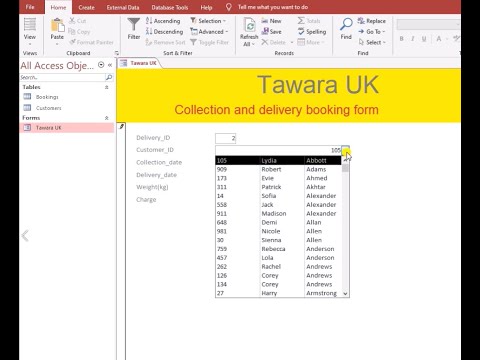
Task: Click the Find magnifier icon
Action: tap(346, 25)
